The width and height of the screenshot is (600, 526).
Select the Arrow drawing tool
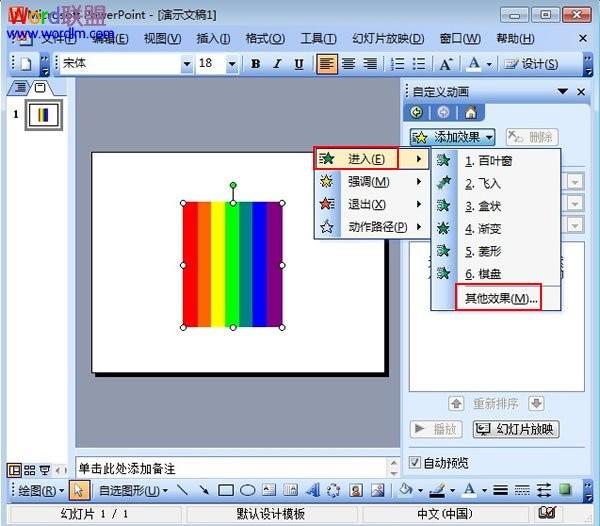(x=204, y=490)
